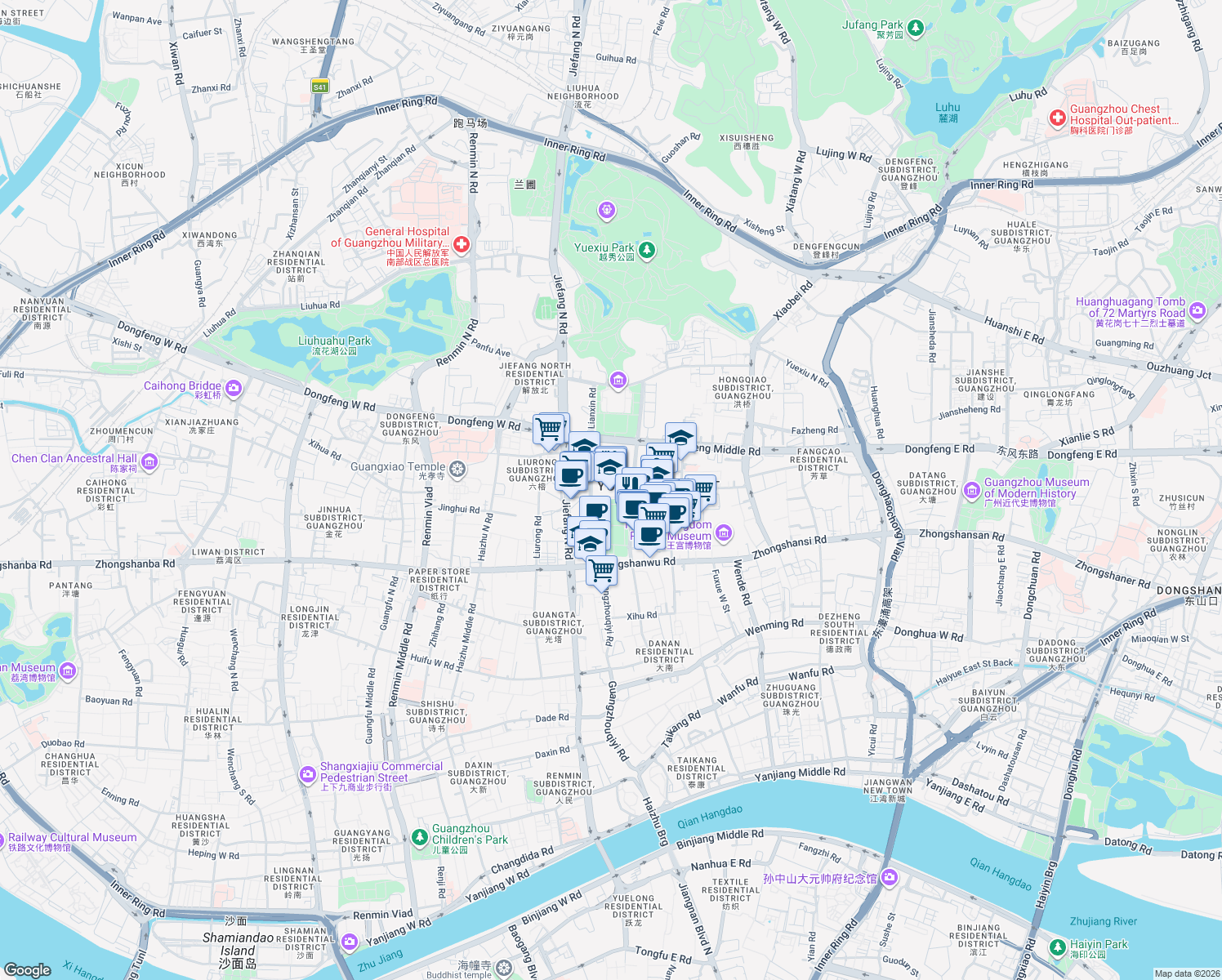Image resolution: width=1222 pixels, height=980 pixels.
Task: Click the Haizhu Brg label
Action: tap(655, 822)
